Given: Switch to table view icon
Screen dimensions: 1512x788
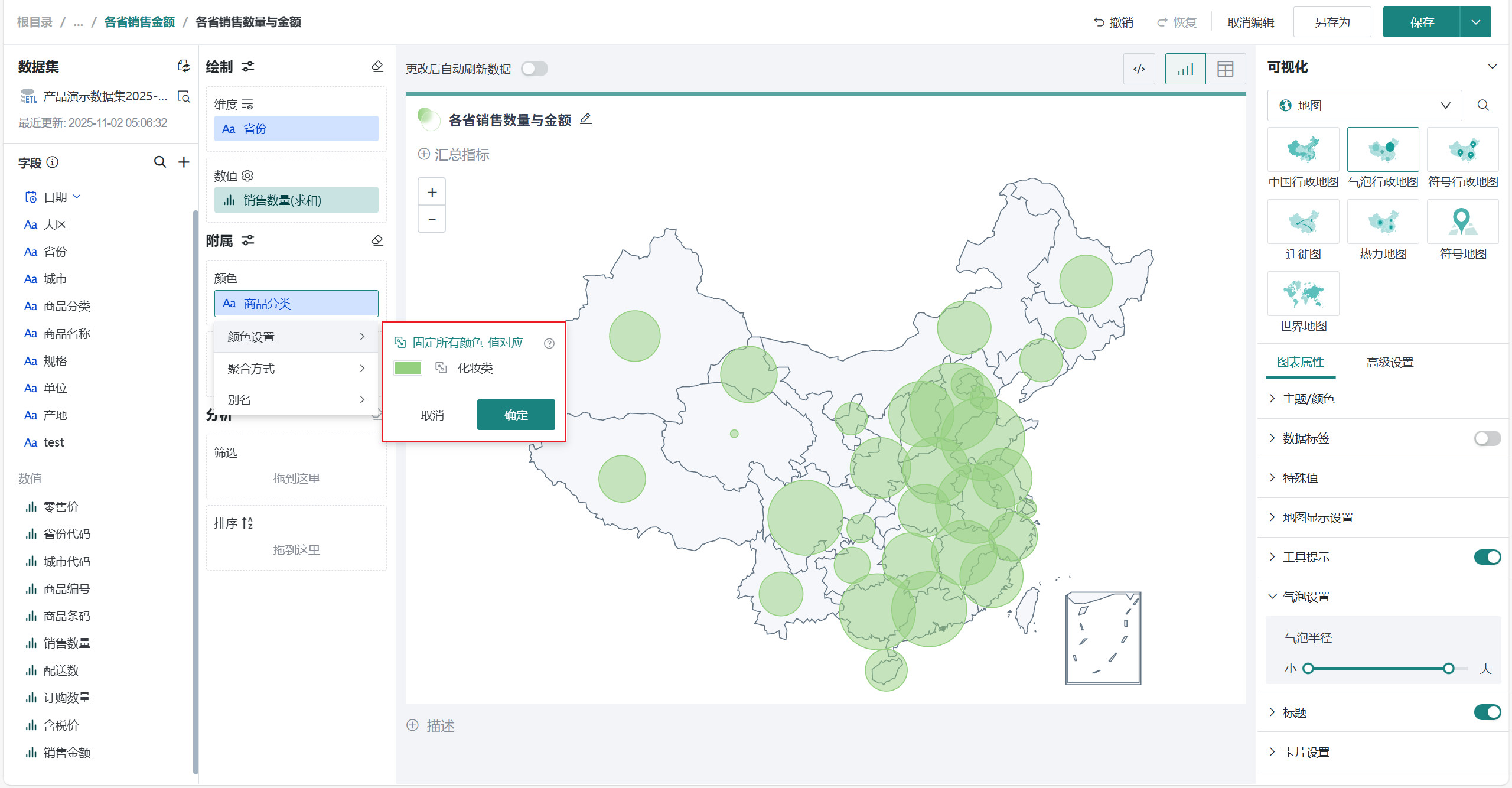Looking at the screenshot, I should coord(1225,69).
